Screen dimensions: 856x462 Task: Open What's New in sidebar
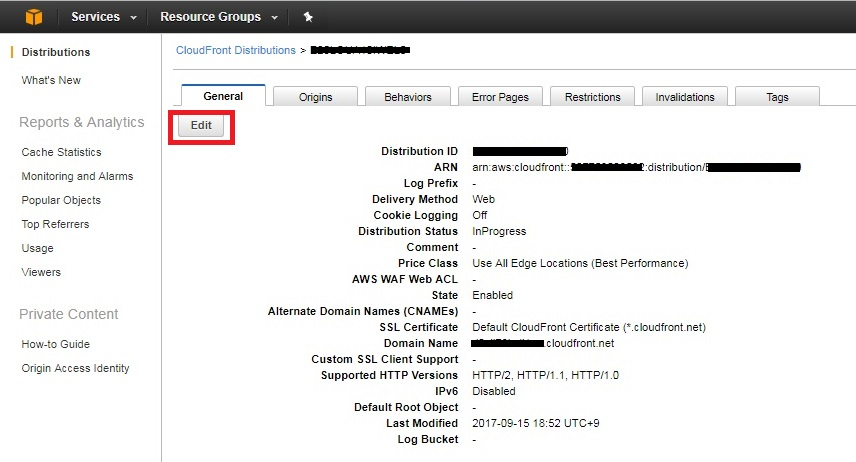[51, 80]
